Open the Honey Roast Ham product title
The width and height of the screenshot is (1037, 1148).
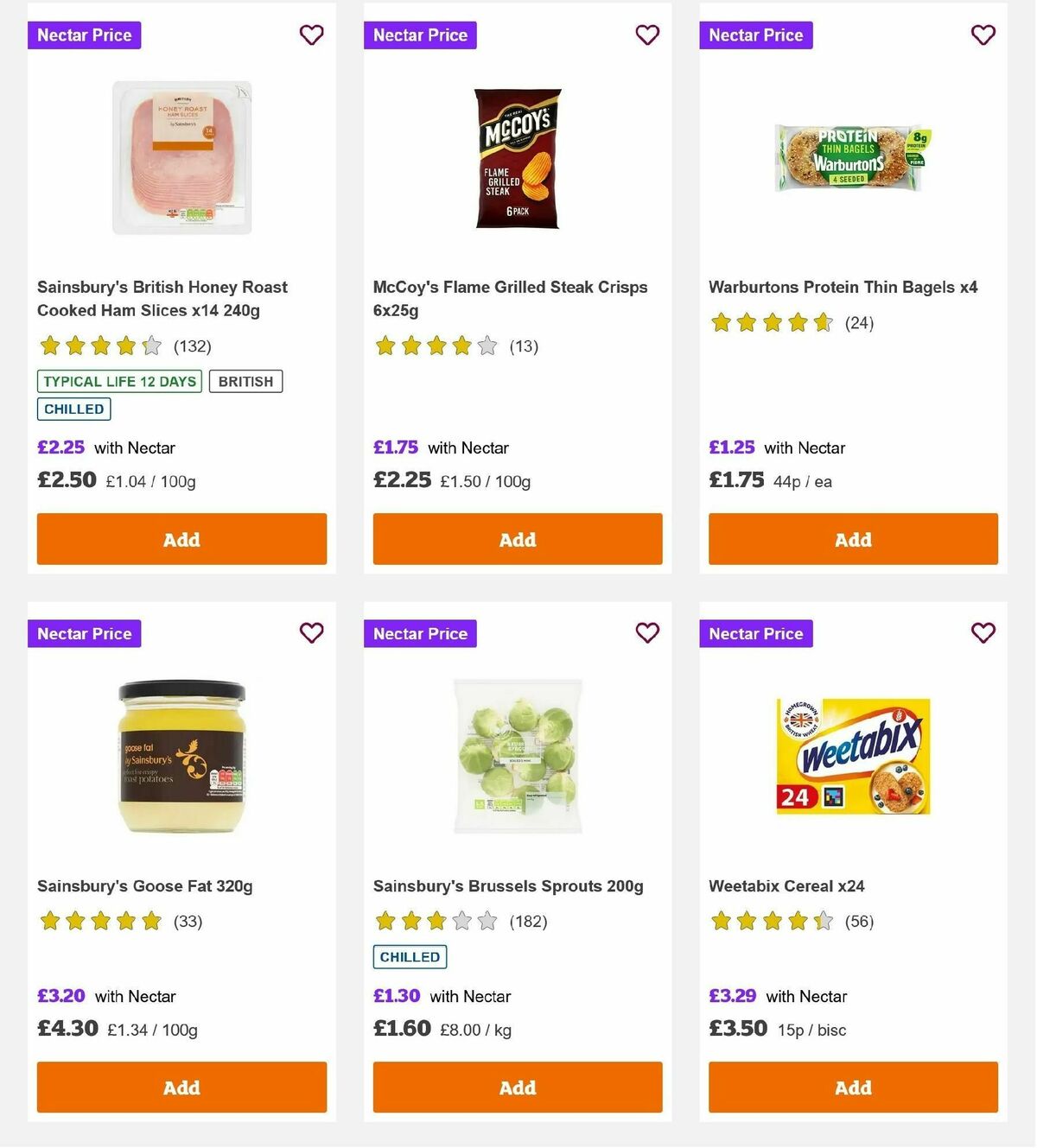tap(162, 298)
